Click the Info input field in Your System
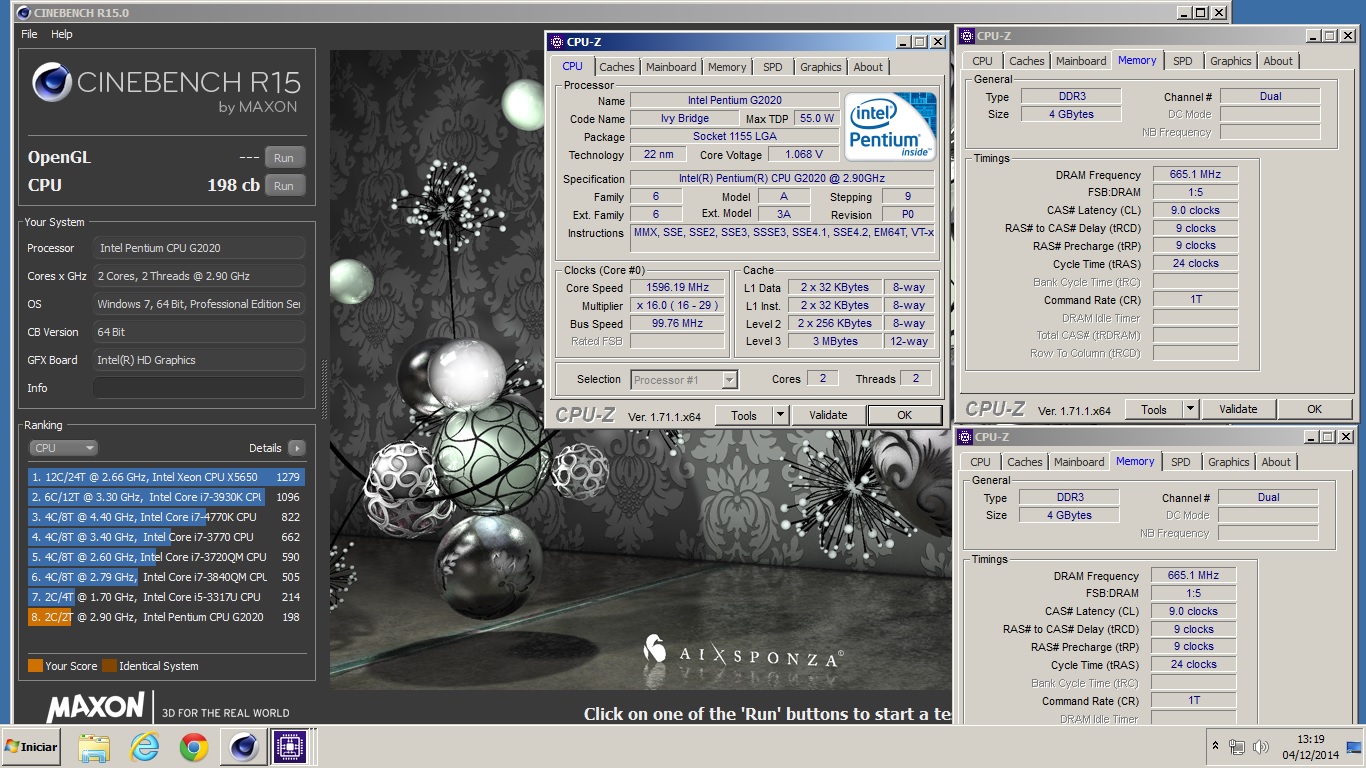The height and width of the screenshot is (768, 1366). pyautogui.click(x=199, y=388)
